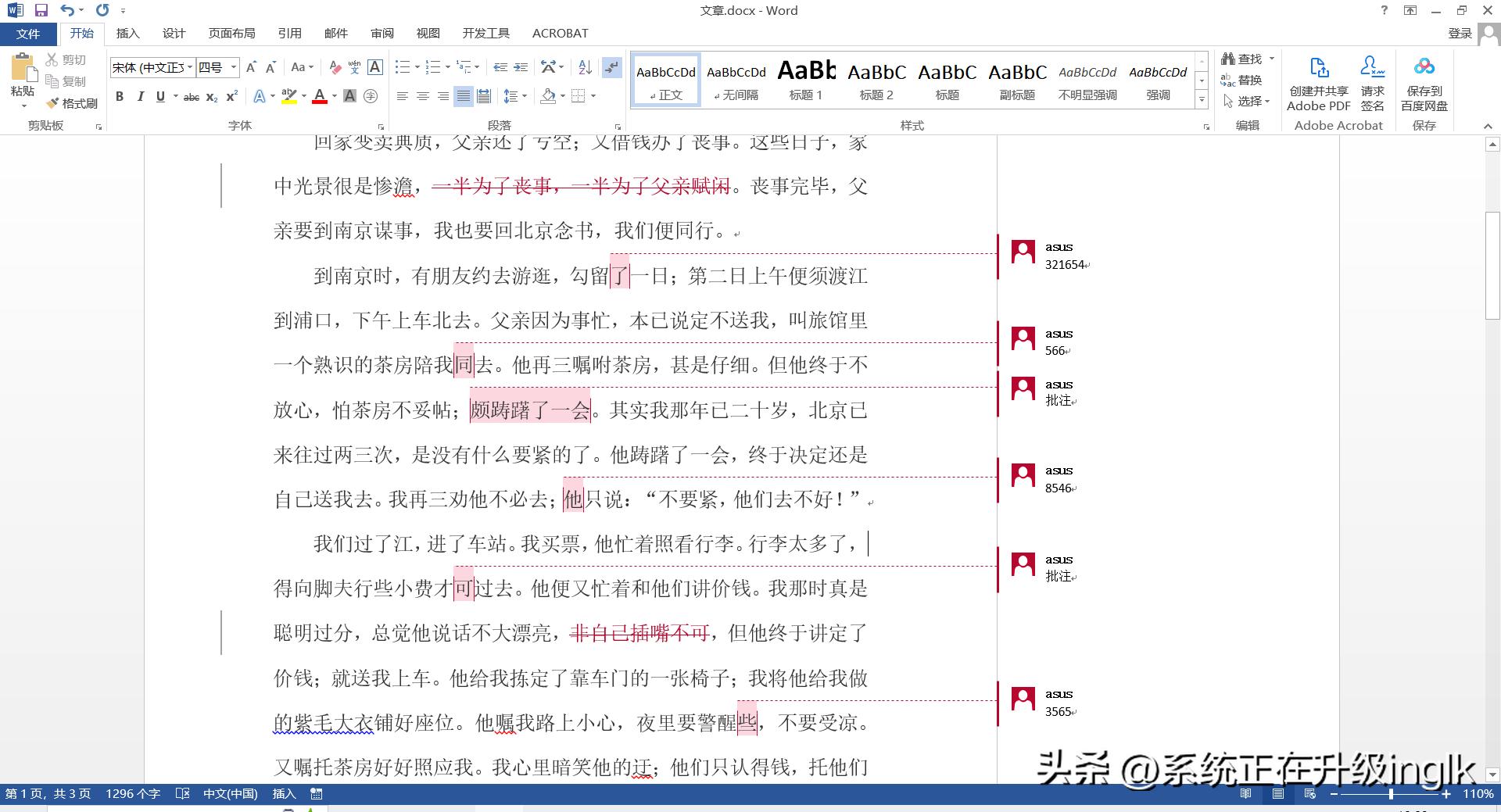The width and height of the screenshot is (1501, 812).
Task: Apply strikethrough with the abc button
Action: coord(191,97)
